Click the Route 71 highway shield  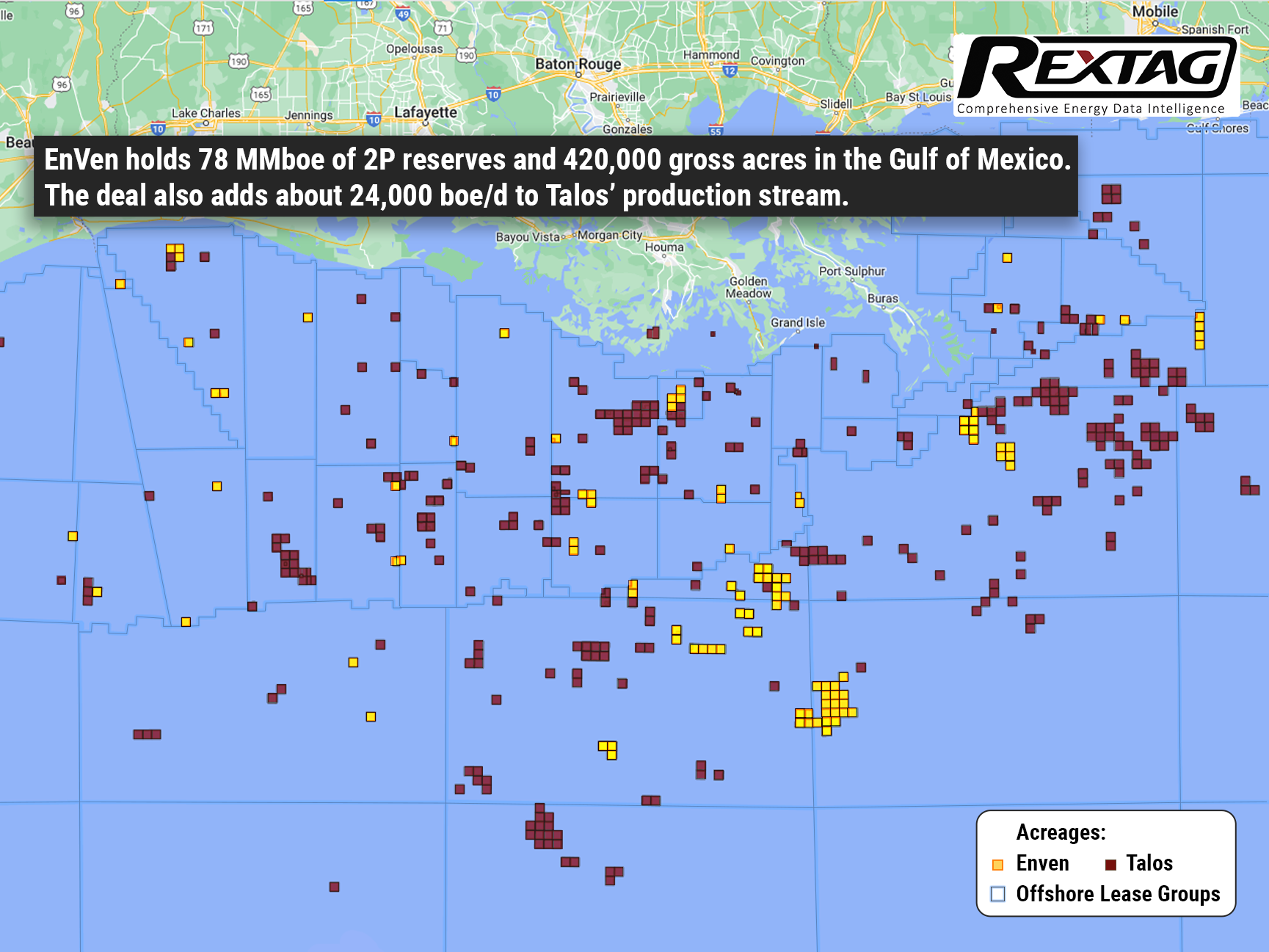point(443,28)
